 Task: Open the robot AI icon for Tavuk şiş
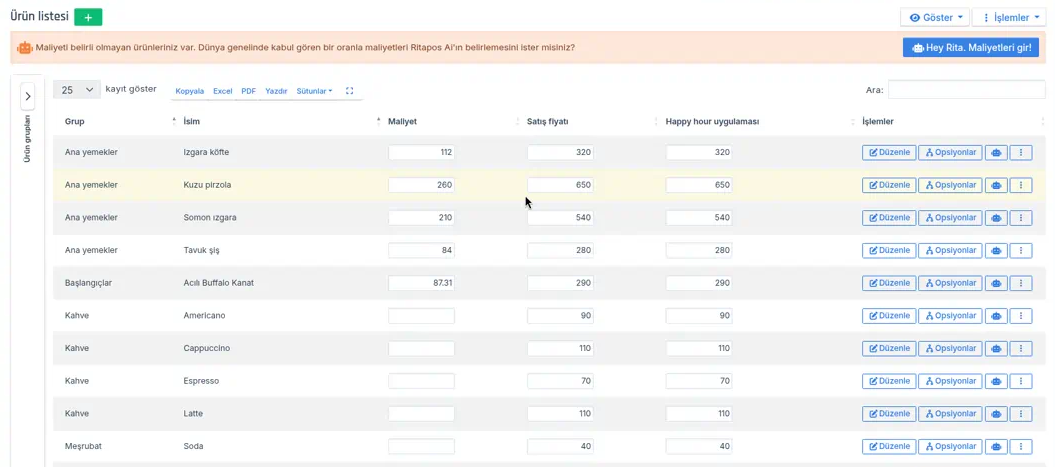coord(996,250)
